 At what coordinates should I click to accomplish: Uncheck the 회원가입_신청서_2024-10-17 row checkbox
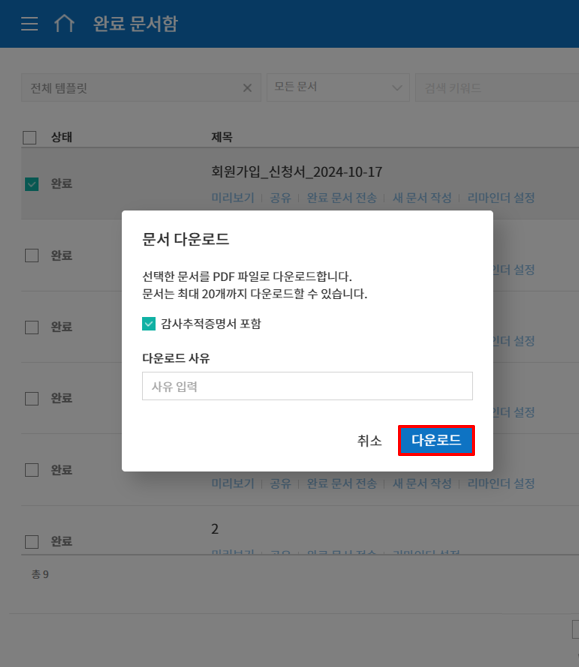pyautogui.click(x=31, y=184)
